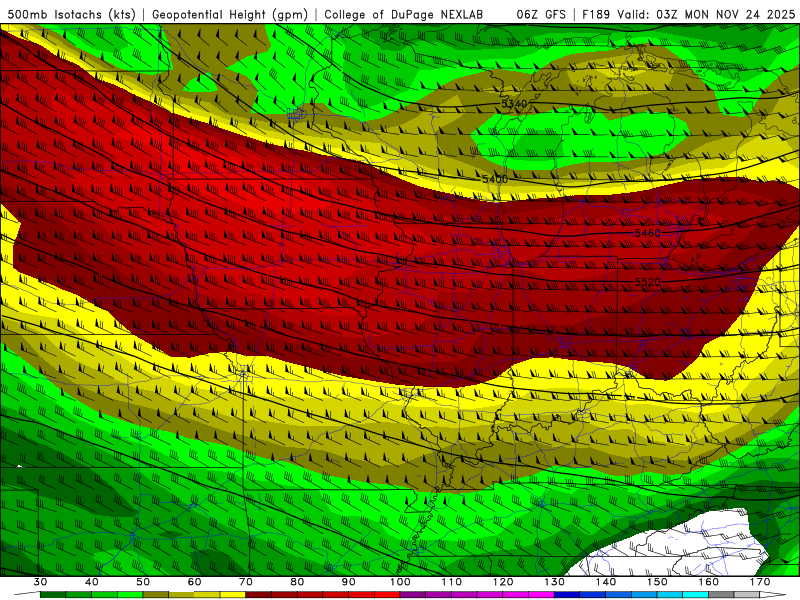Screen dimensions: 800x600
Task: Click the 5340 height contour label
Action: pos(514,104)
